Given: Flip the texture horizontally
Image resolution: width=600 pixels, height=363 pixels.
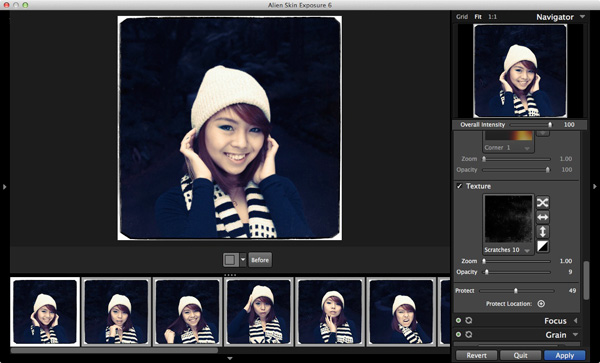Looking at the screenshot, I should [542, 217].
